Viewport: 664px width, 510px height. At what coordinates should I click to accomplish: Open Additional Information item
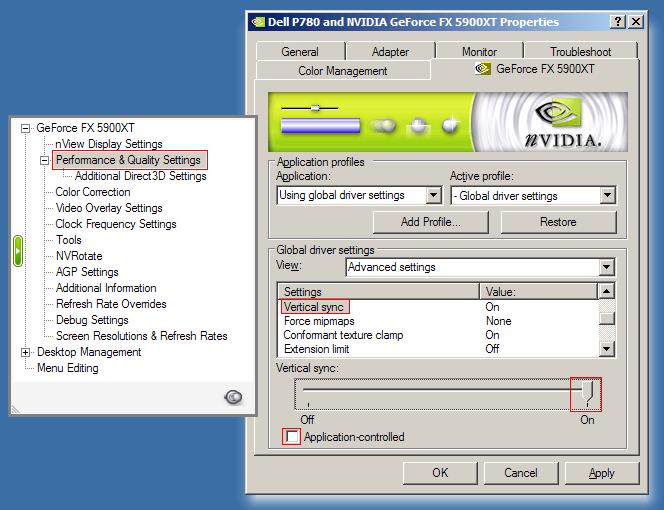pyautogui.click(x=106, y=288)
